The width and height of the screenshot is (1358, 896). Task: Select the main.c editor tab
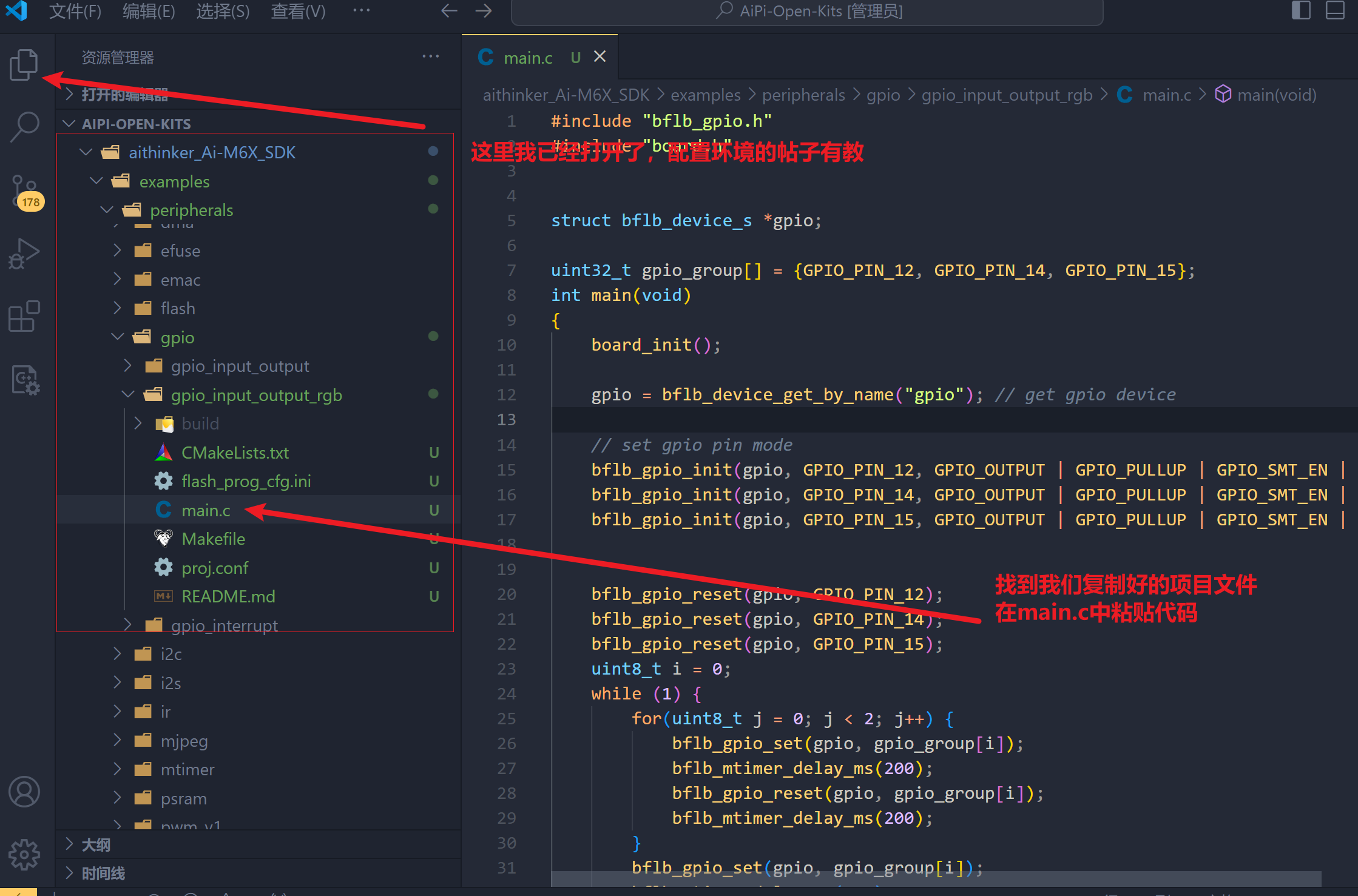pos(539,57)
